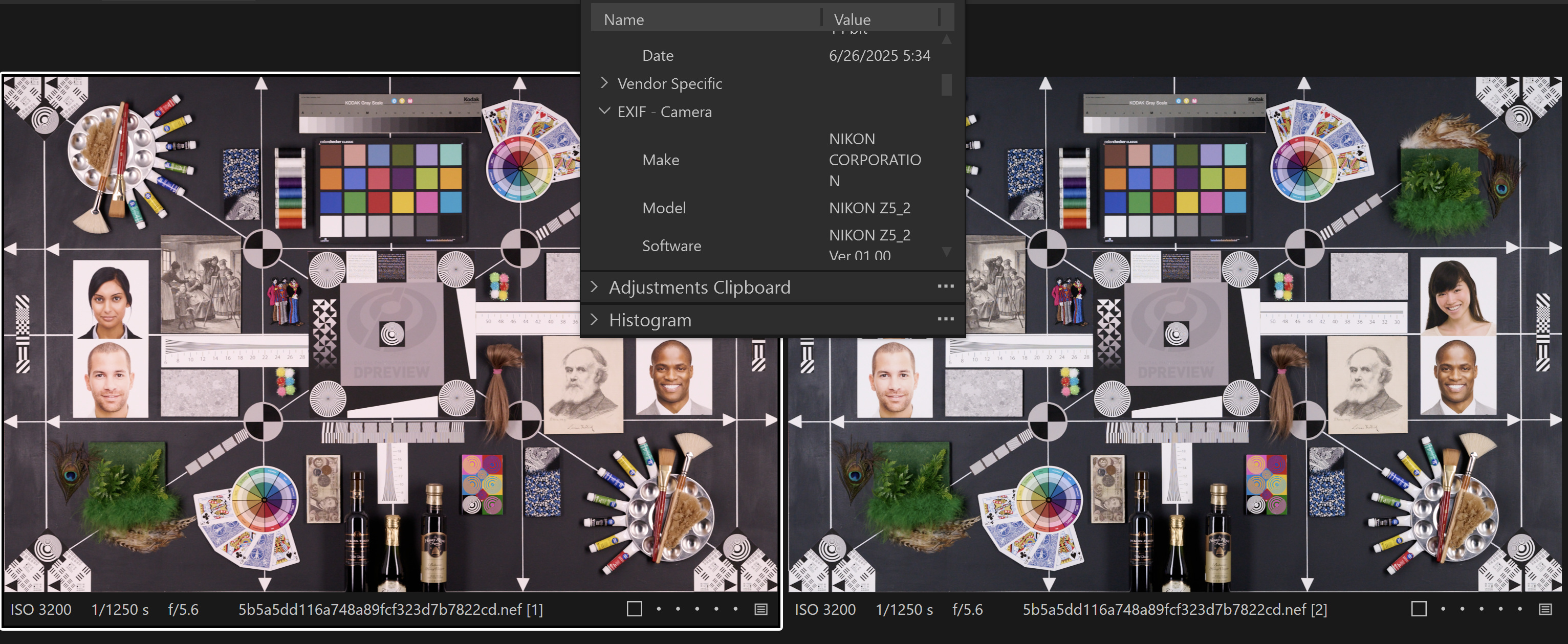The width and height of the screenshot is (1568, 644).
Task: Click the NIKON CORPORATION make value
Action: tap(875, 160)
